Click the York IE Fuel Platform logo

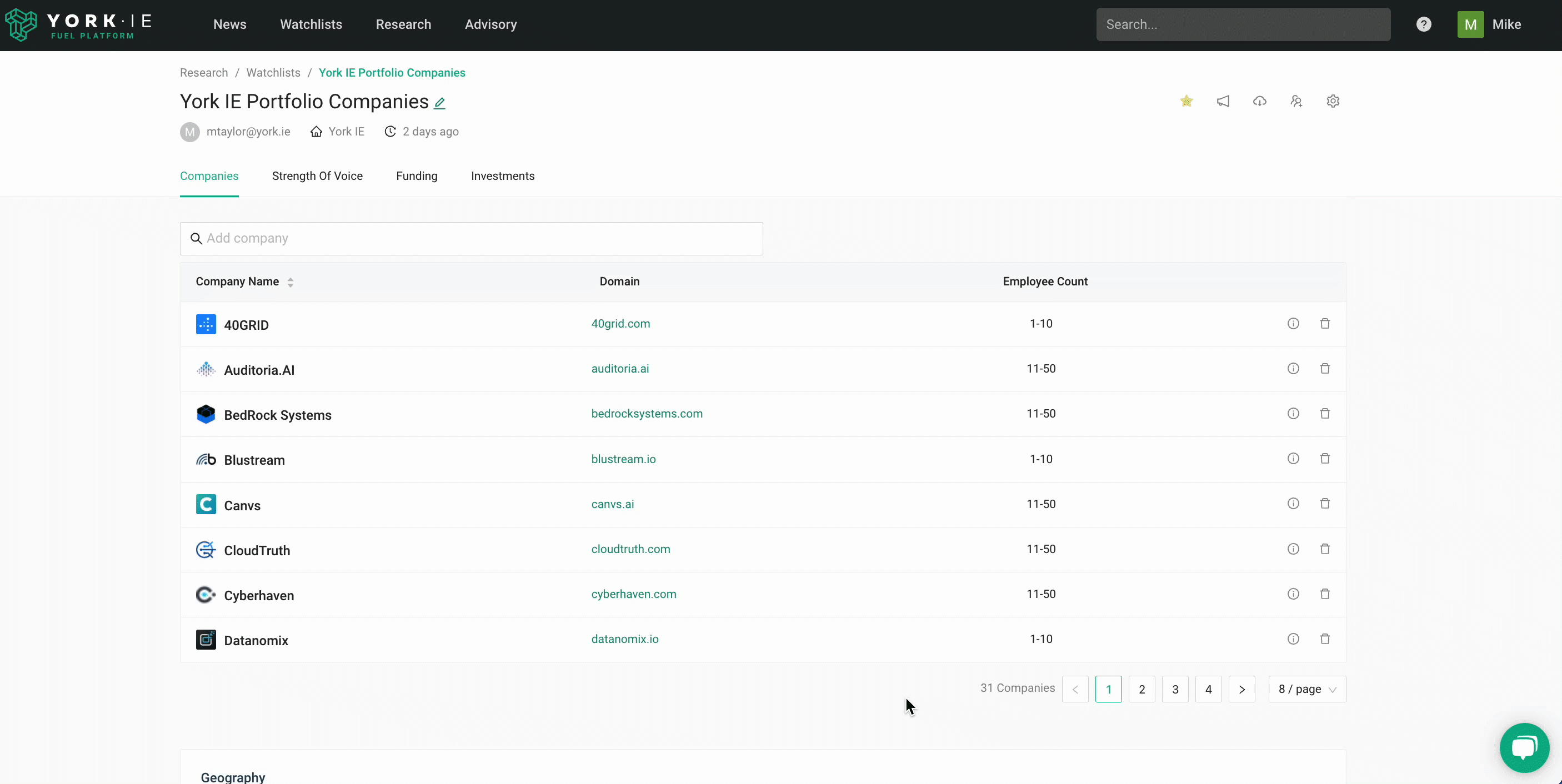(78, 25)
